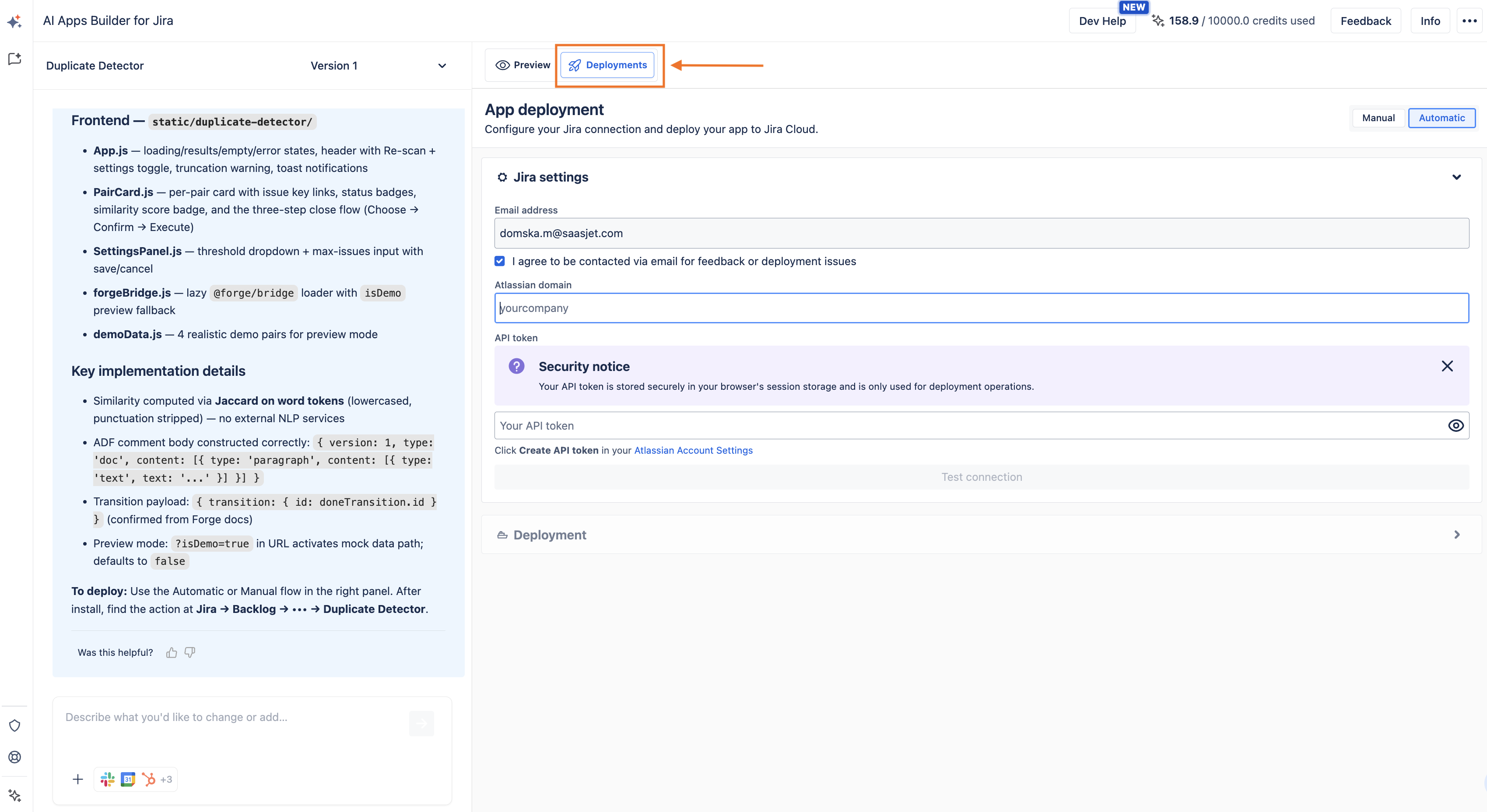Click the Email address field
1487x812 pixels.
point(981,233)
